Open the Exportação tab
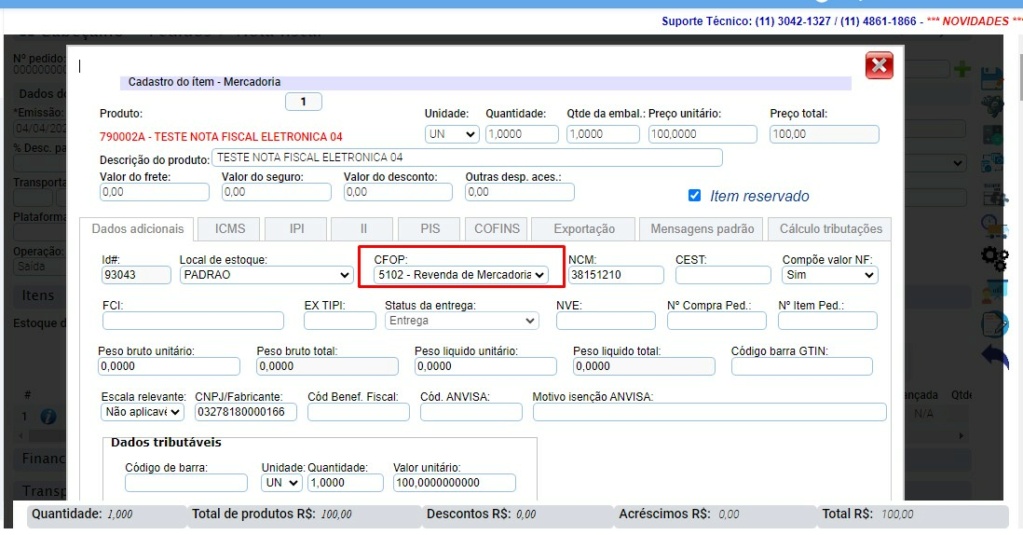1023x535 pixels. (584, 229)
